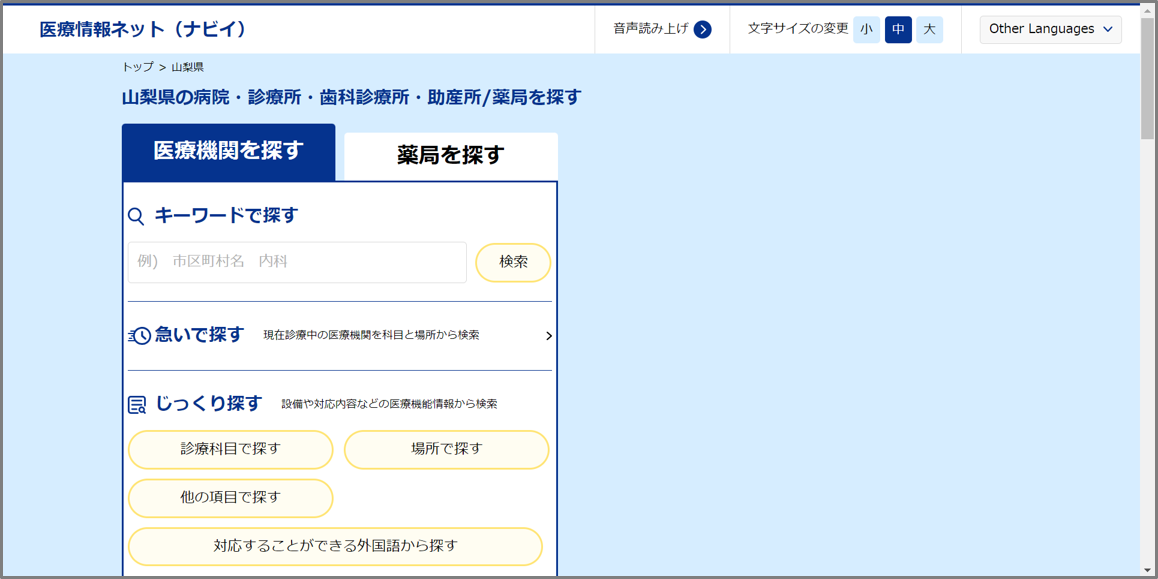Image resolution: width=1158 pixels, height=579 pixels.
Task: Click 設備や対応内容などの医療機能情報から検索 text
Action: (x=389, y=405)
